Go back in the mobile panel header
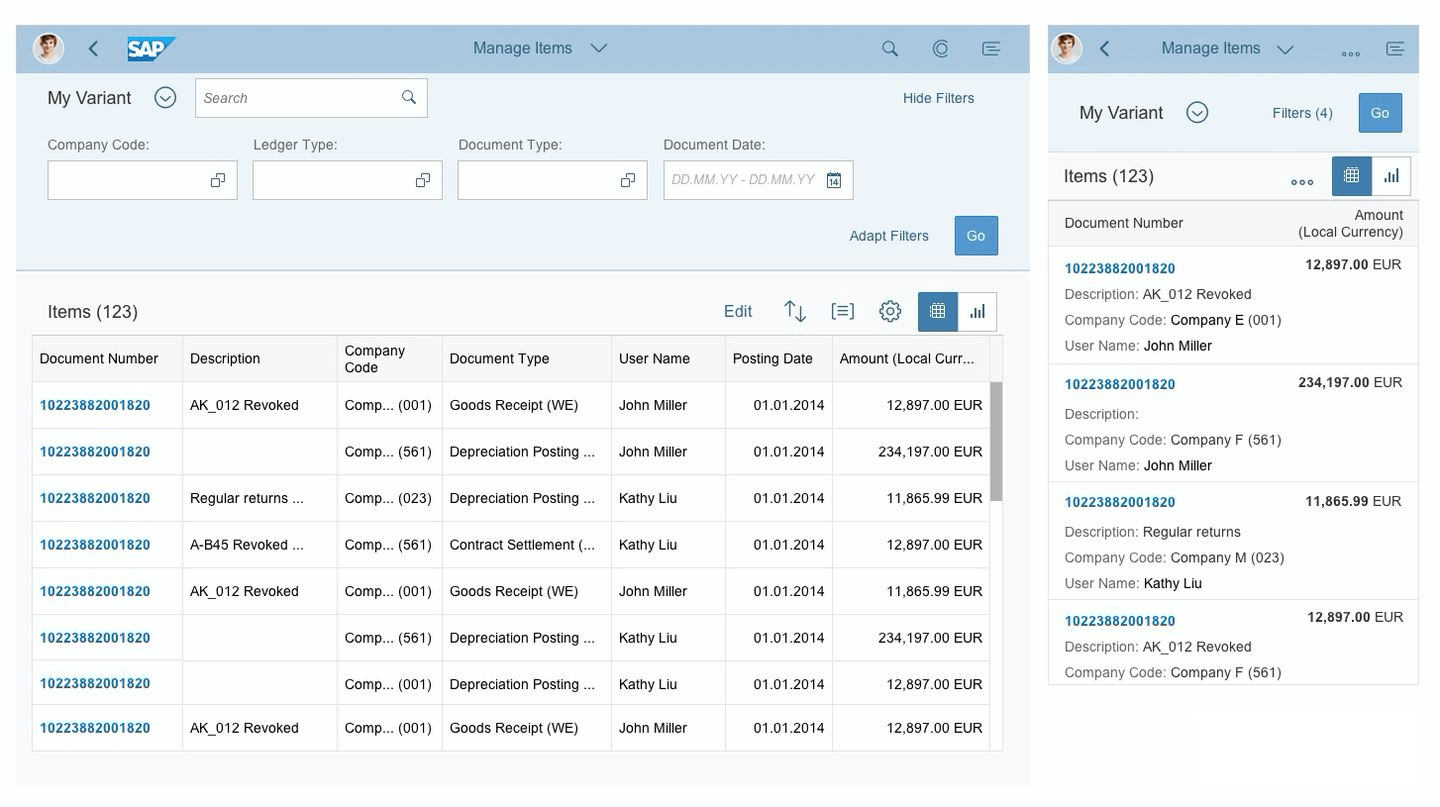The image size is (1440, 807). click(1105, 48)
